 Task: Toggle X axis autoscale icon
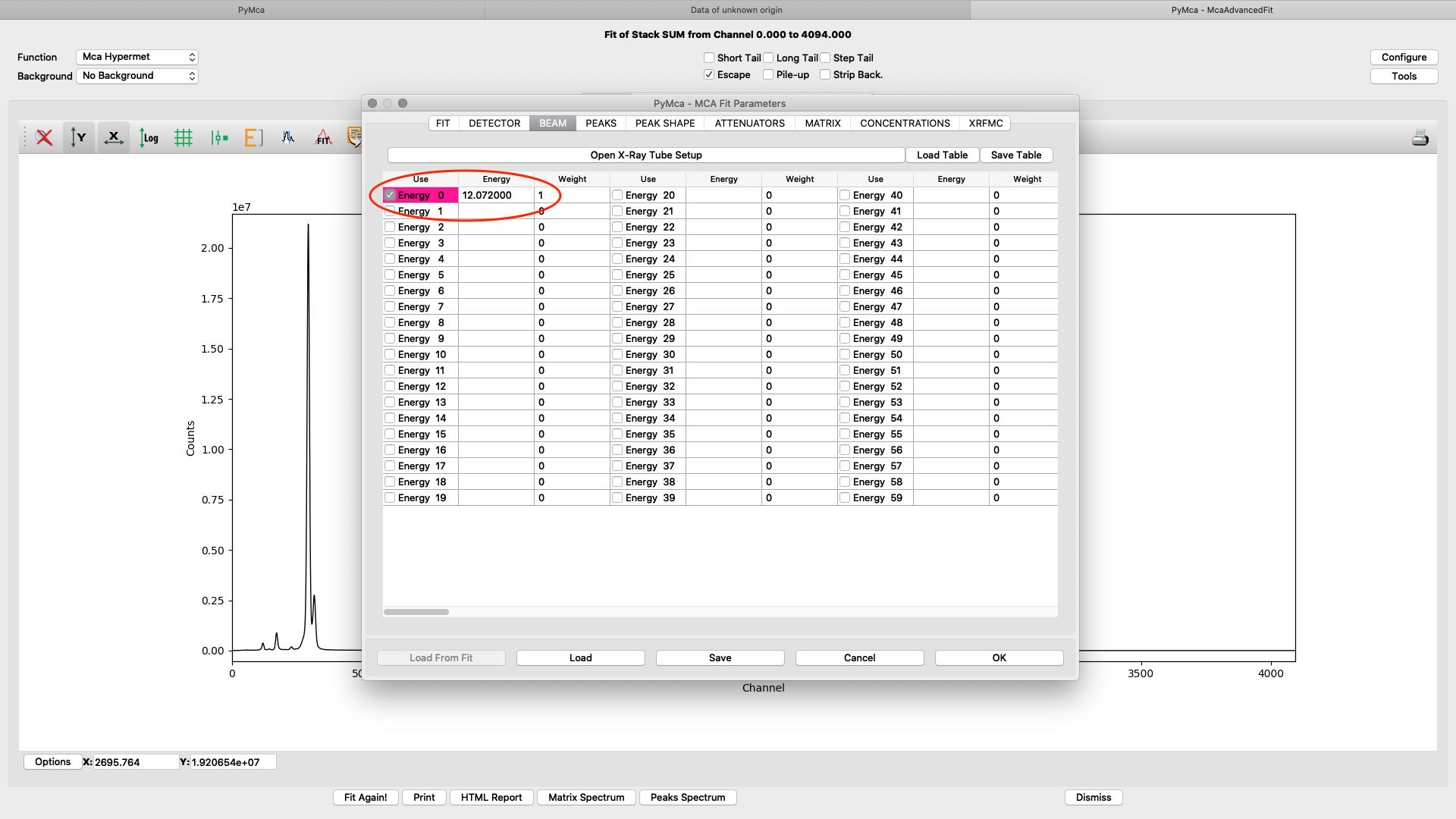[114, 138]
